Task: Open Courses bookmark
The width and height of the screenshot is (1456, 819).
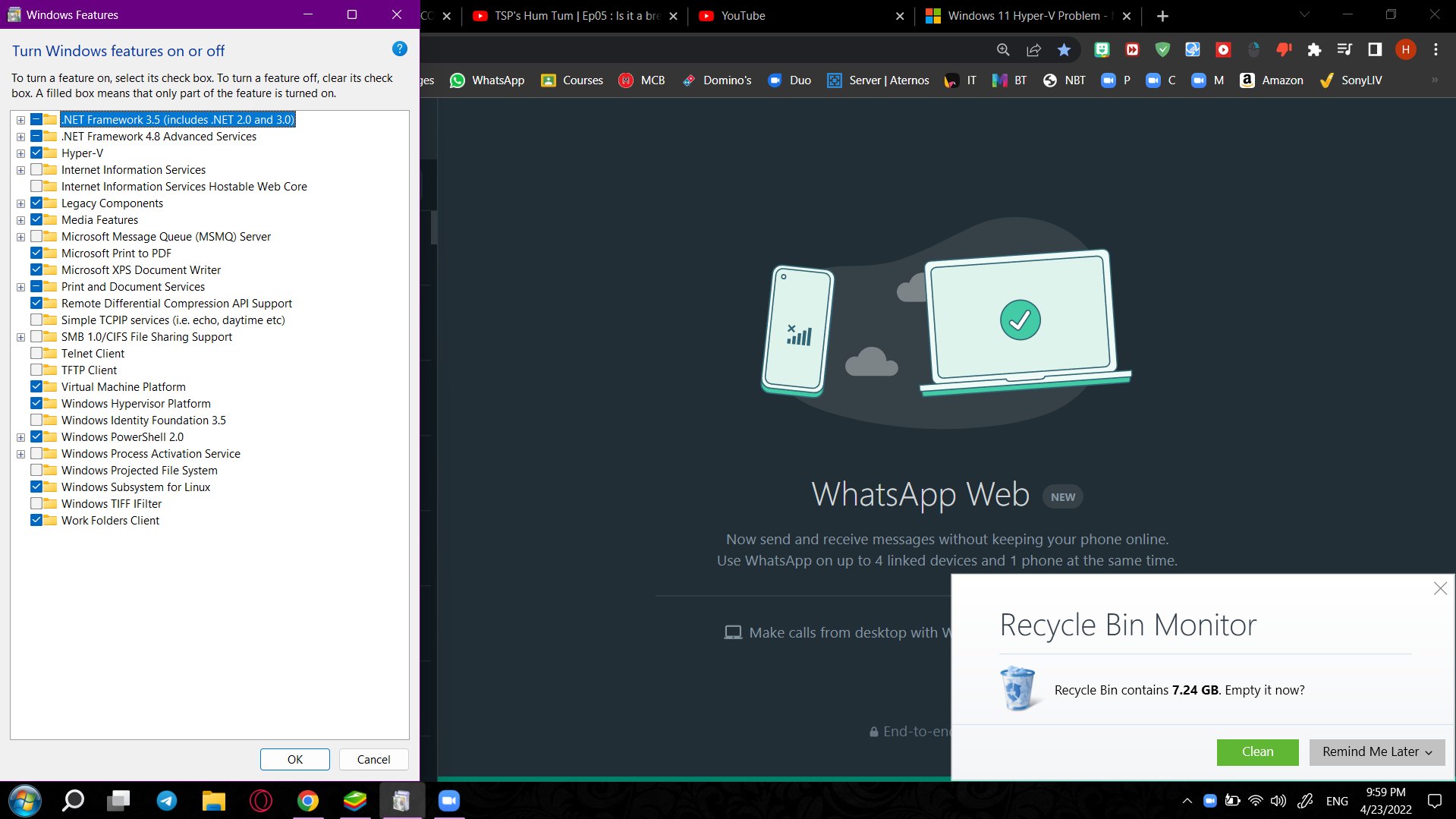Action: point(572,80)
